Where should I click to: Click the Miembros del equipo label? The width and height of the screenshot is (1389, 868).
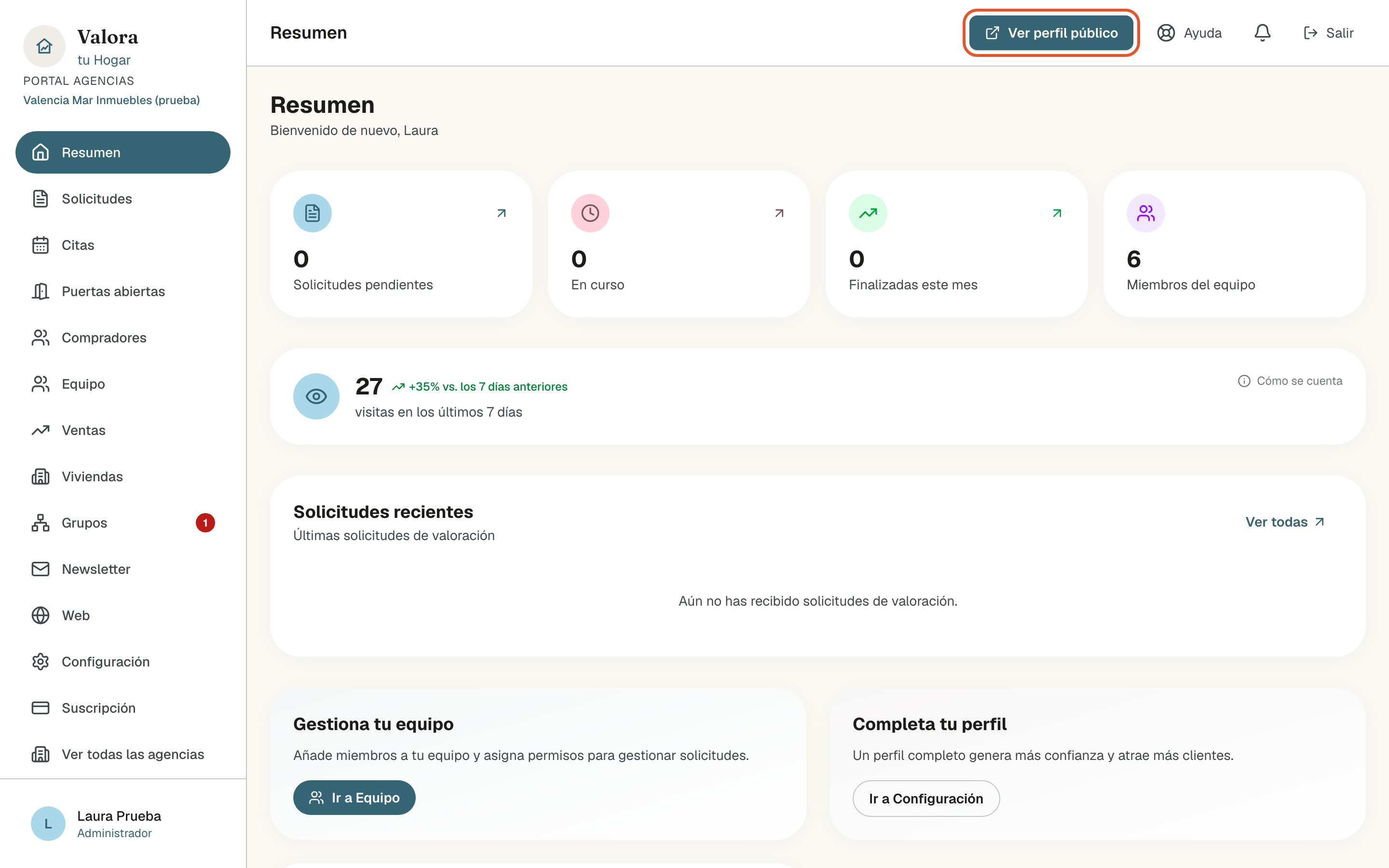pos(1190,285)
